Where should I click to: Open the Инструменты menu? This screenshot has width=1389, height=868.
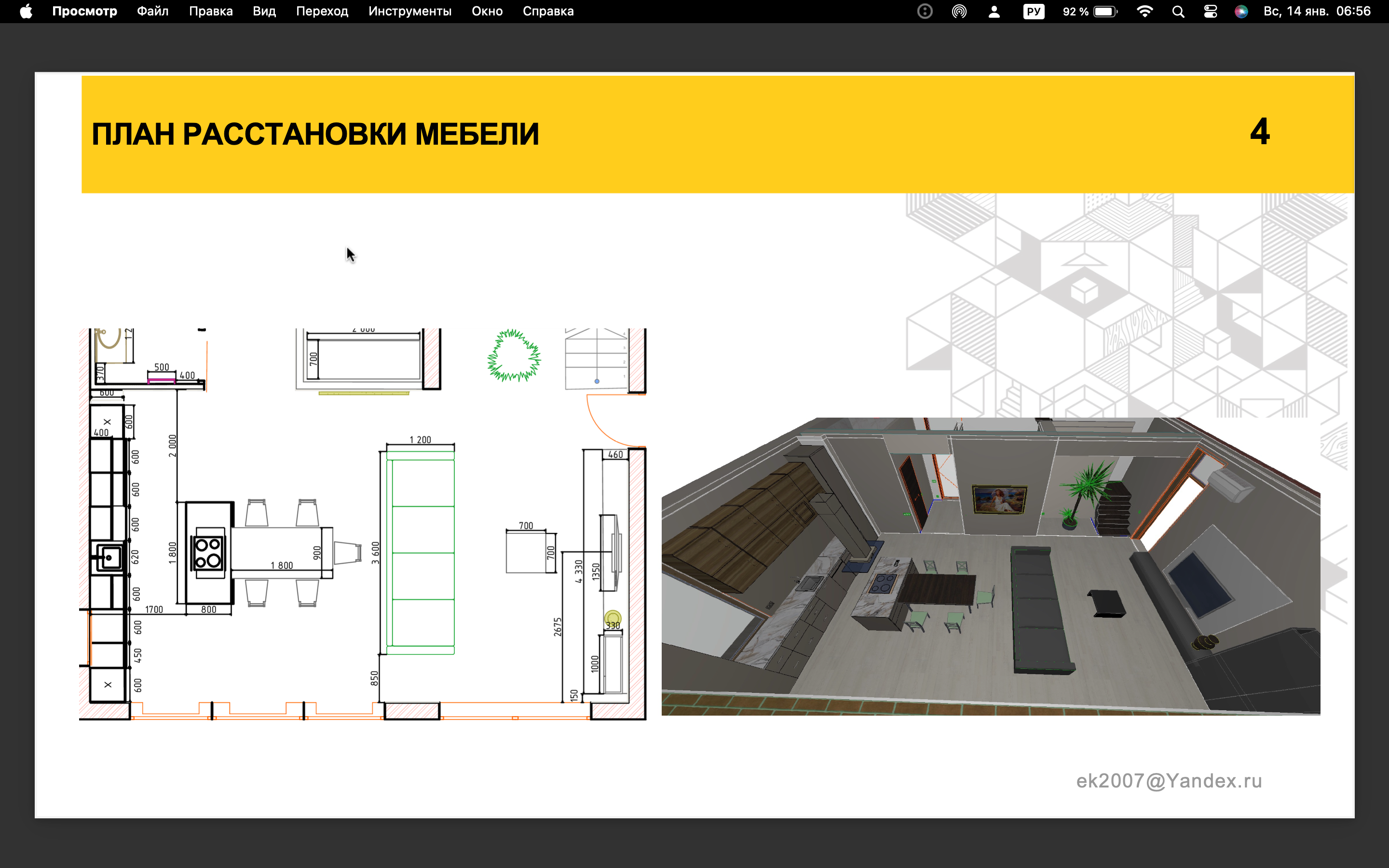[x=410, y=12]
